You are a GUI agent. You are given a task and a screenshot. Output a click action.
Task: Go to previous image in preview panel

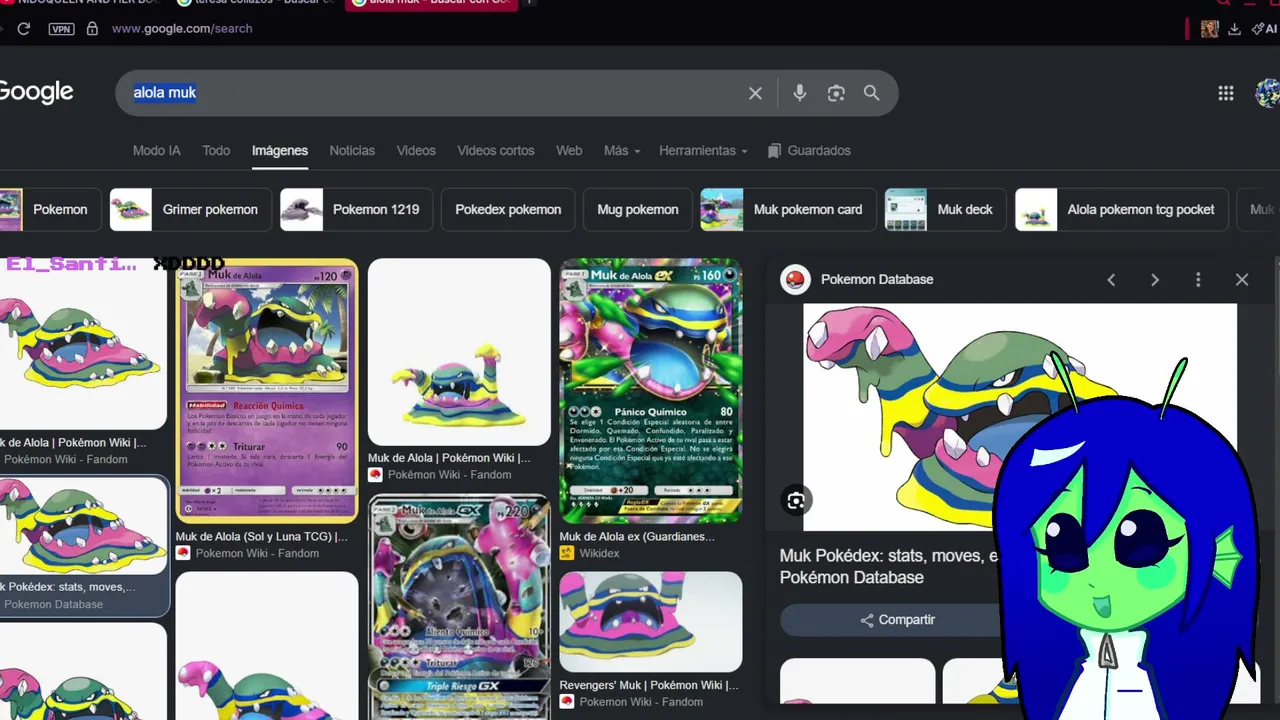click(x=1111, y=280)
